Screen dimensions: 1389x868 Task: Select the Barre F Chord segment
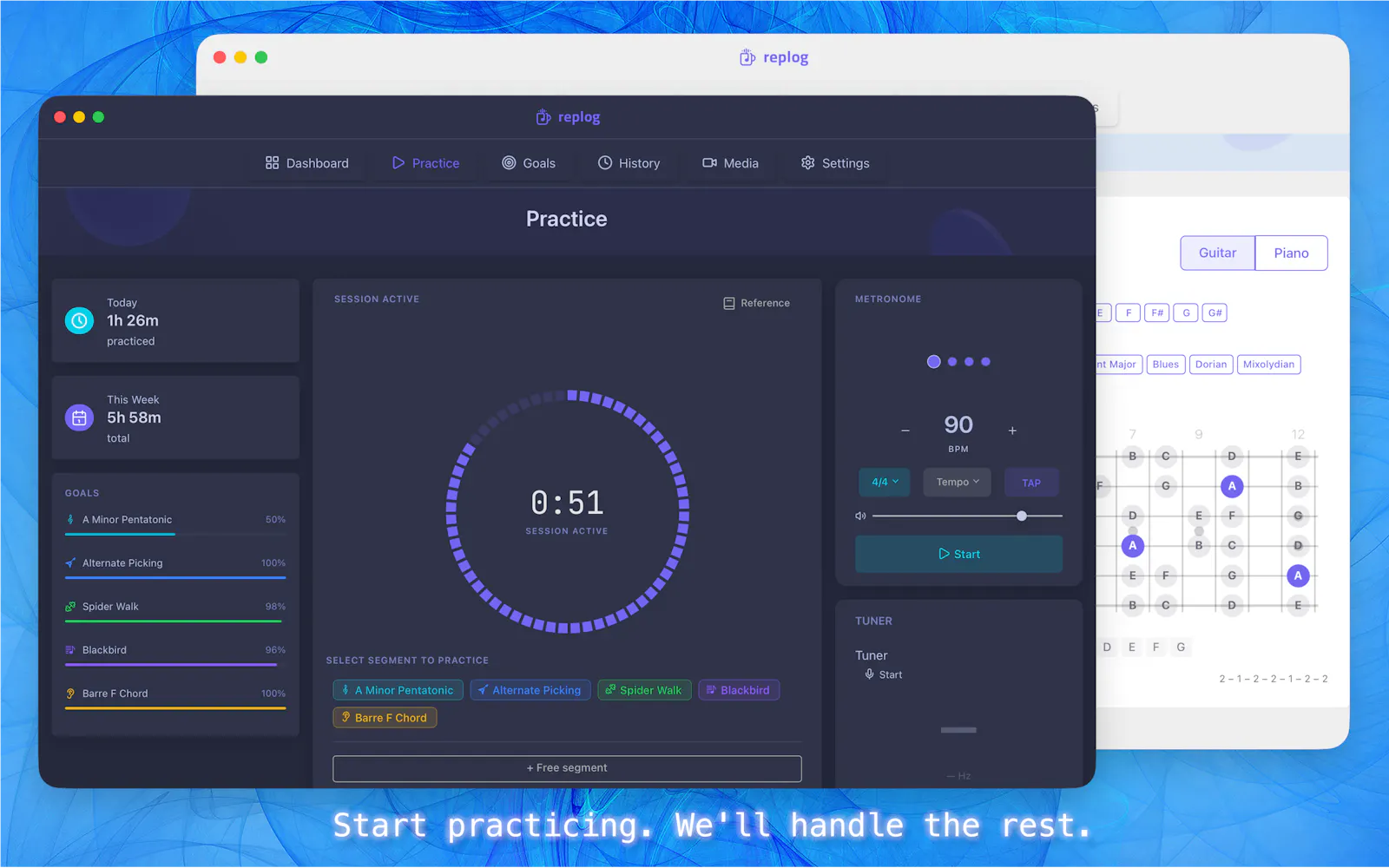click(x=385, y=718)
